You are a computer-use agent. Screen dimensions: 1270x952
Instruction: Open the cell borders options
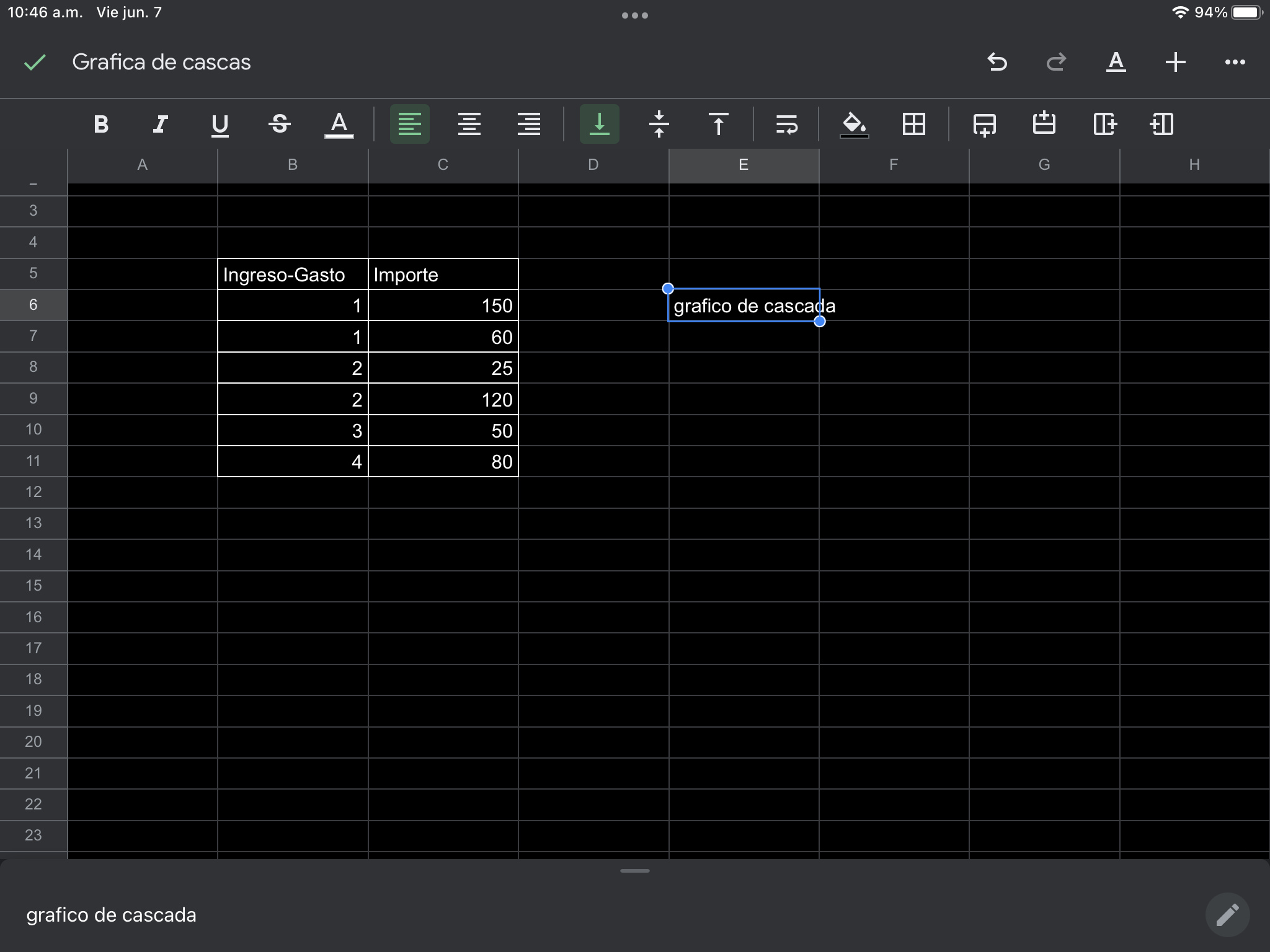914,125
